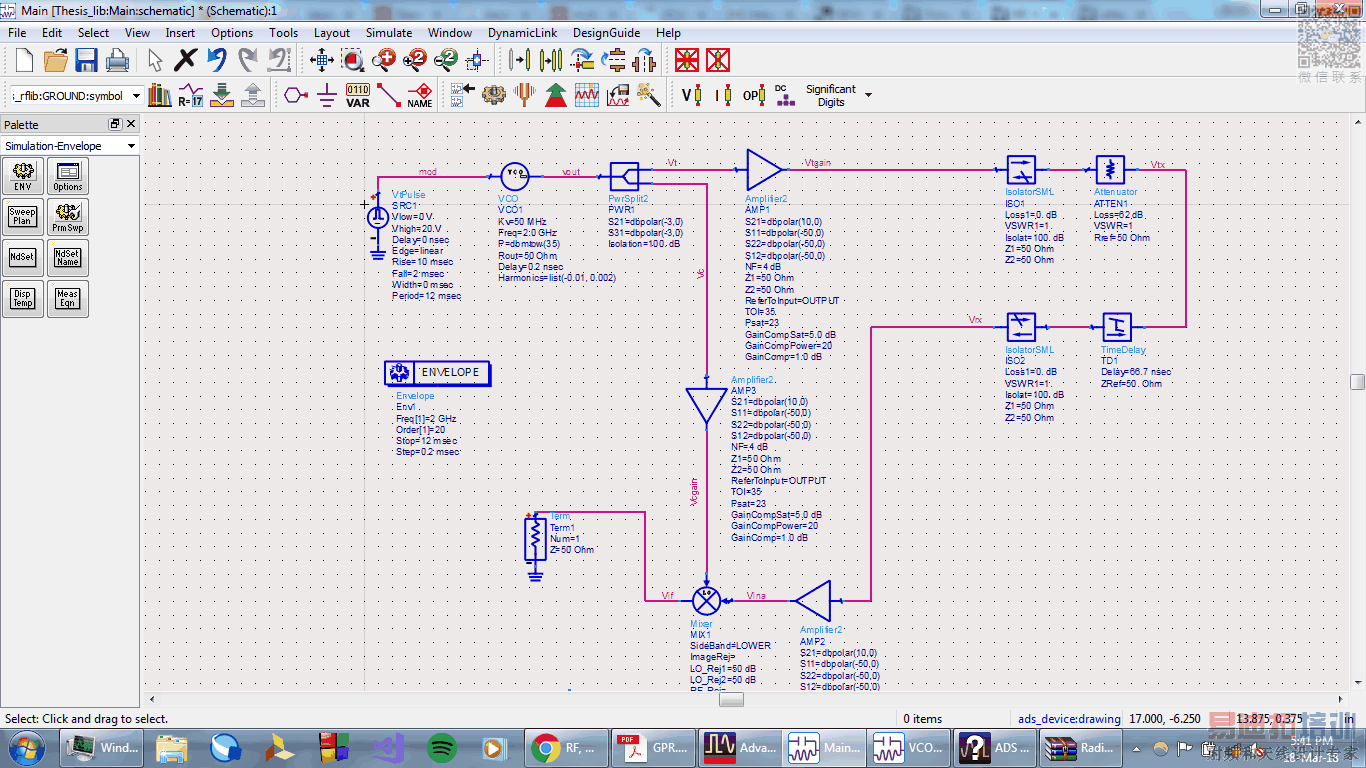Viewport: 1366px width, 768px height.
Task: Expand the rflib:GROUND:symbol component dropdown
Action: pyautogui.click(x=134, y=96)
